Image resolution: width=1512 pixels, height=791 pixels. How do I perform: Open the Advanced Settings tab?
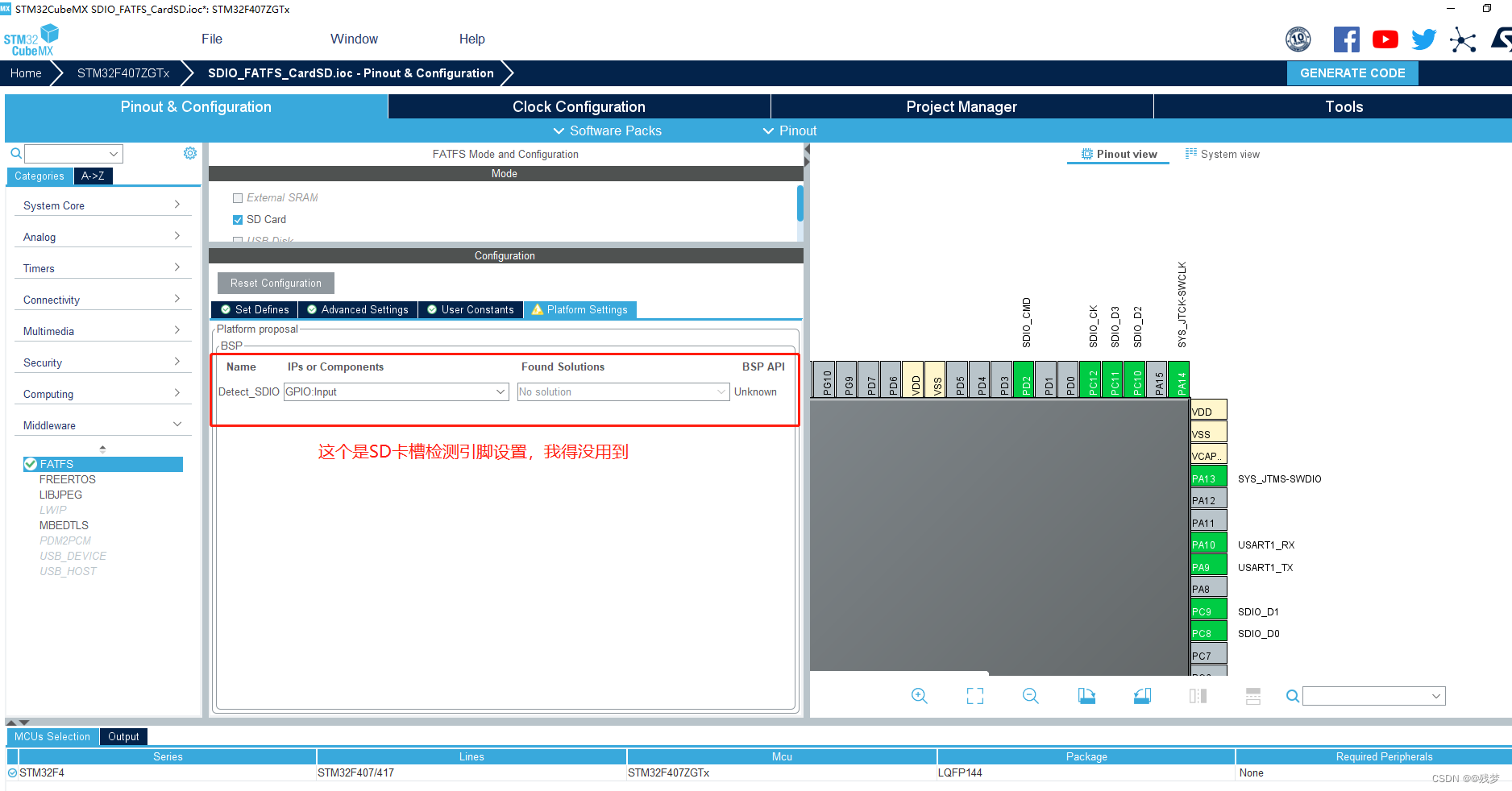[358, 309]
